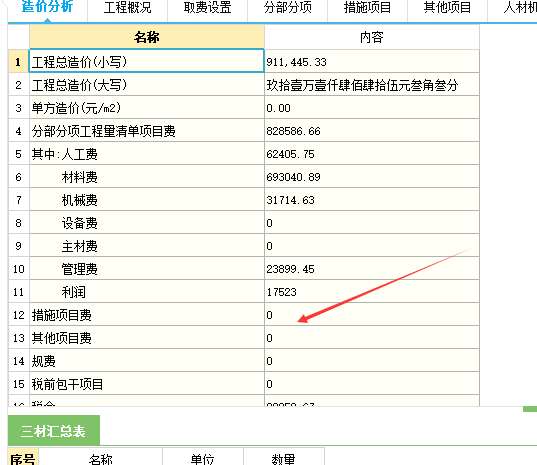Click the 0 value for 主材费
This screenshot has height=465, width=537.
coord(372,246)
